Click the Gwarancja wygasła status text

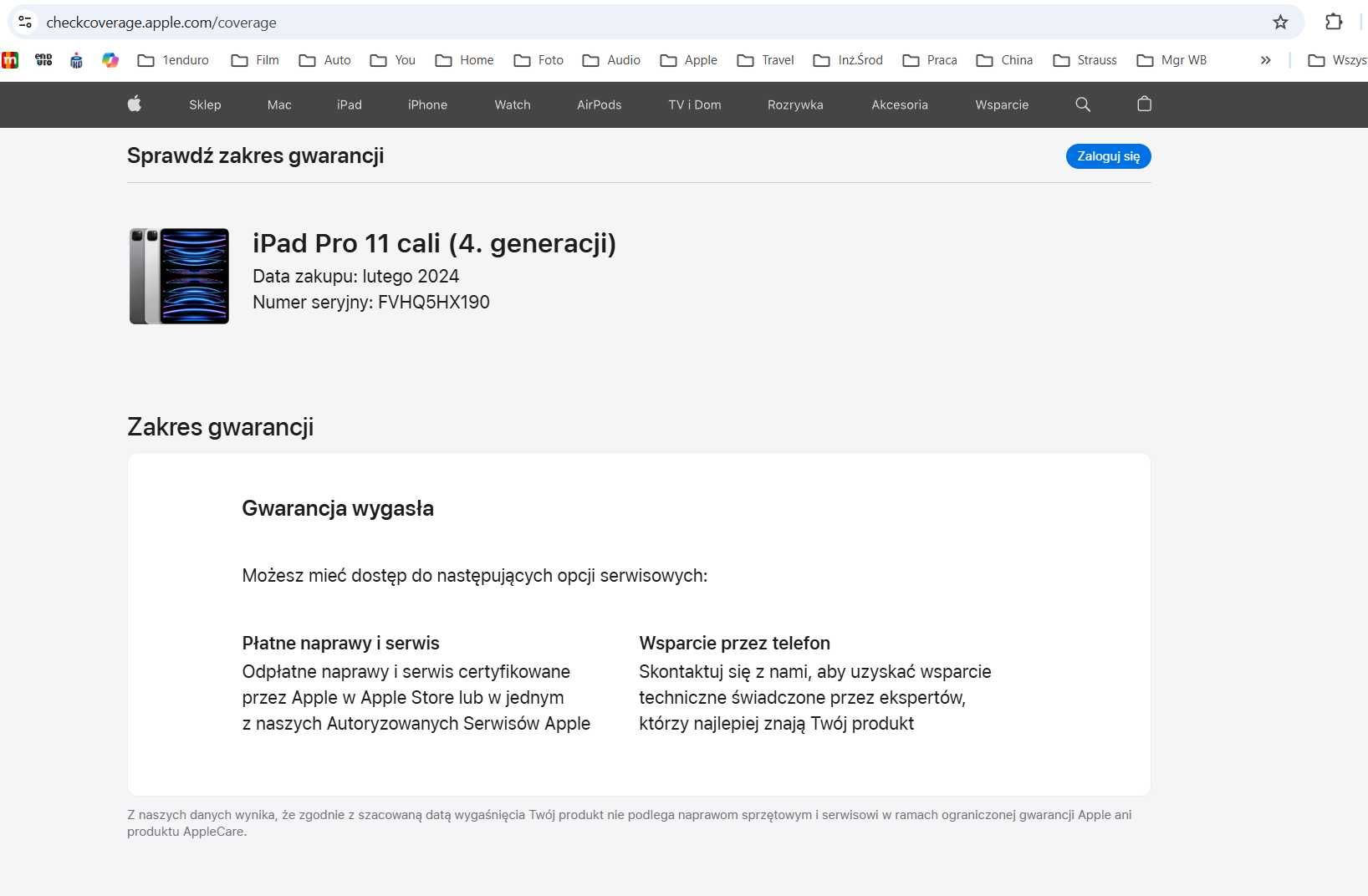[338, 508]
